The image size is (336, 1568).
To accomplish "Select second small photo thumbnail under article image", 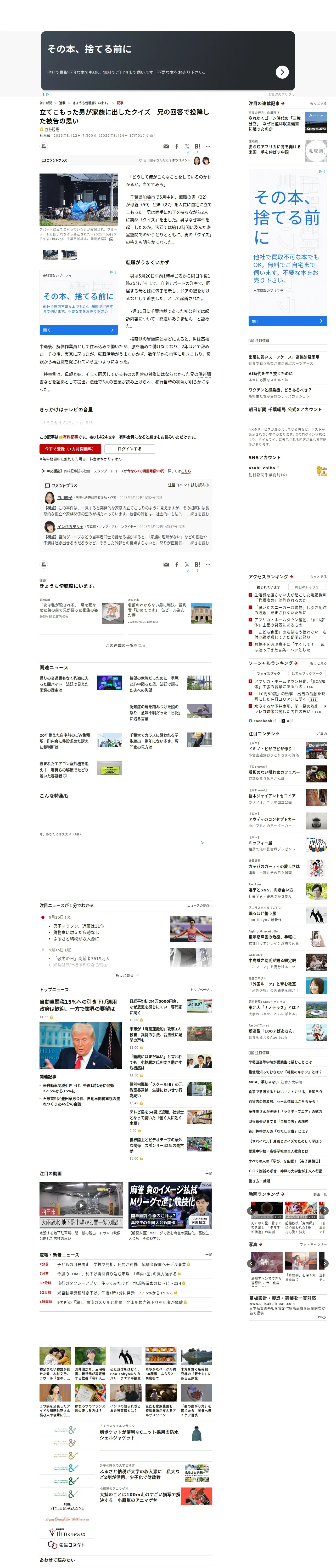I will pos(70,255).
